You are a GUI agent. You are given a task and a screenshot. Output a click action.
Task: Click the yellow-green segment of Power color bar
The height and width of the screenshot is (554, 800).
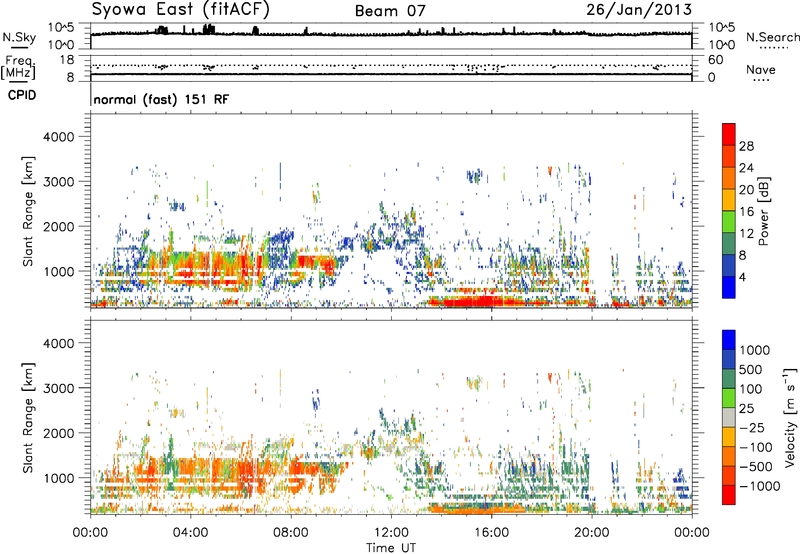click(x=729, y=221)
